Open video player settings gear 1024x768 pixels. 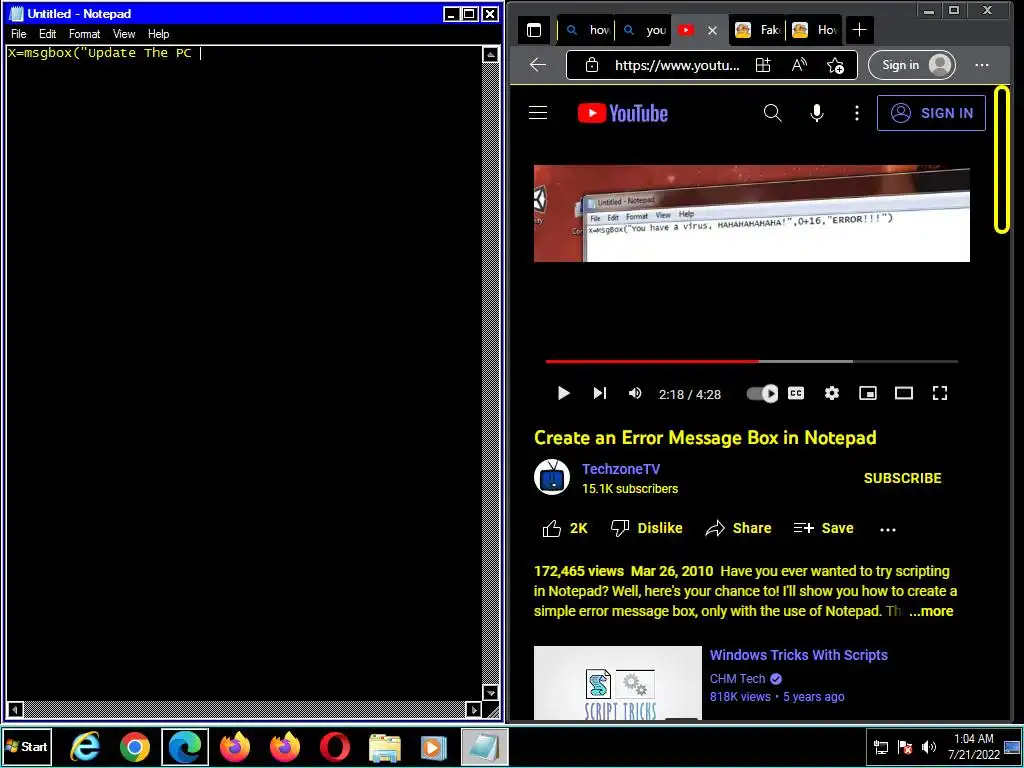click(x=831, y=393)
